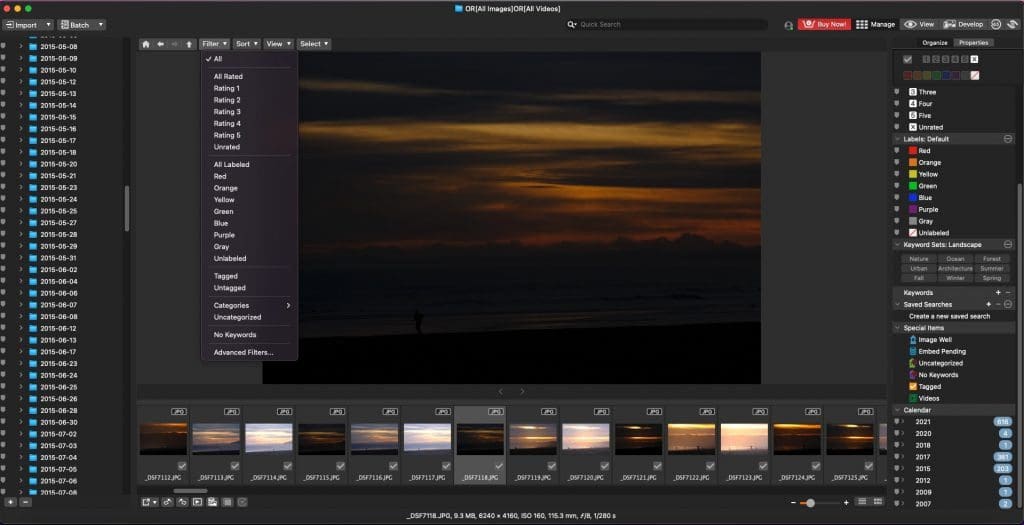The width and height of the screenshot is (1024, 525).
Task: Switch to Manage mode grid icon
Action: click(x=862, y=24)
